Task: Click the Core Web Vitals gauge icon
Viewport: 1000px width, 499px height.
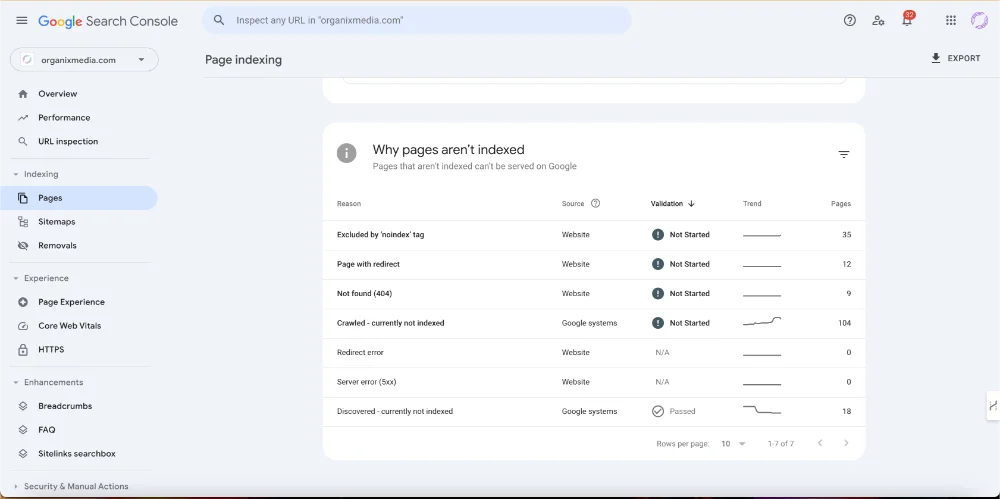Action: [x=23, y=325]
